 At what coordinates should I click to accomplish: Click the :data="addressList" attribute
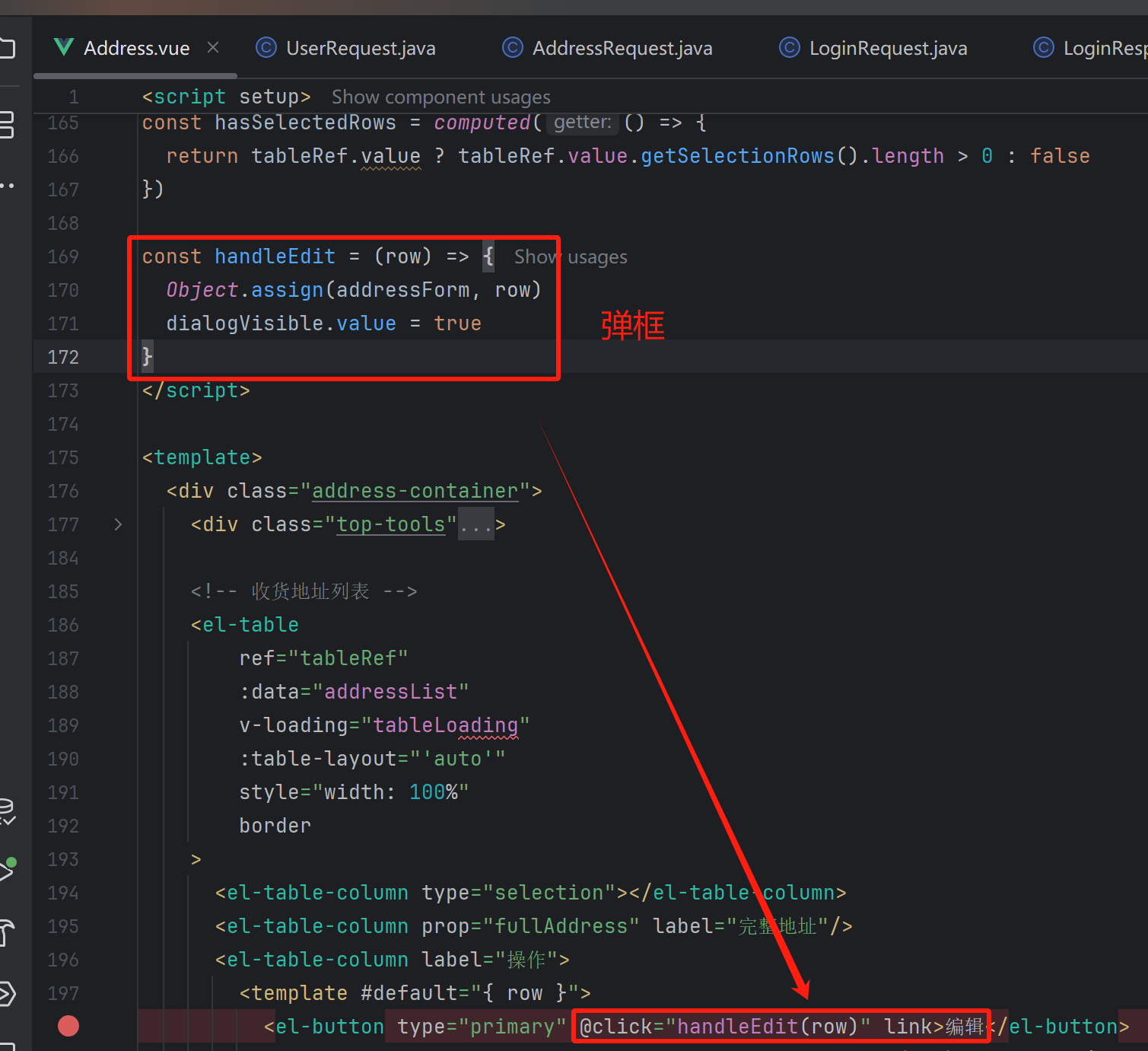point(354,692)
